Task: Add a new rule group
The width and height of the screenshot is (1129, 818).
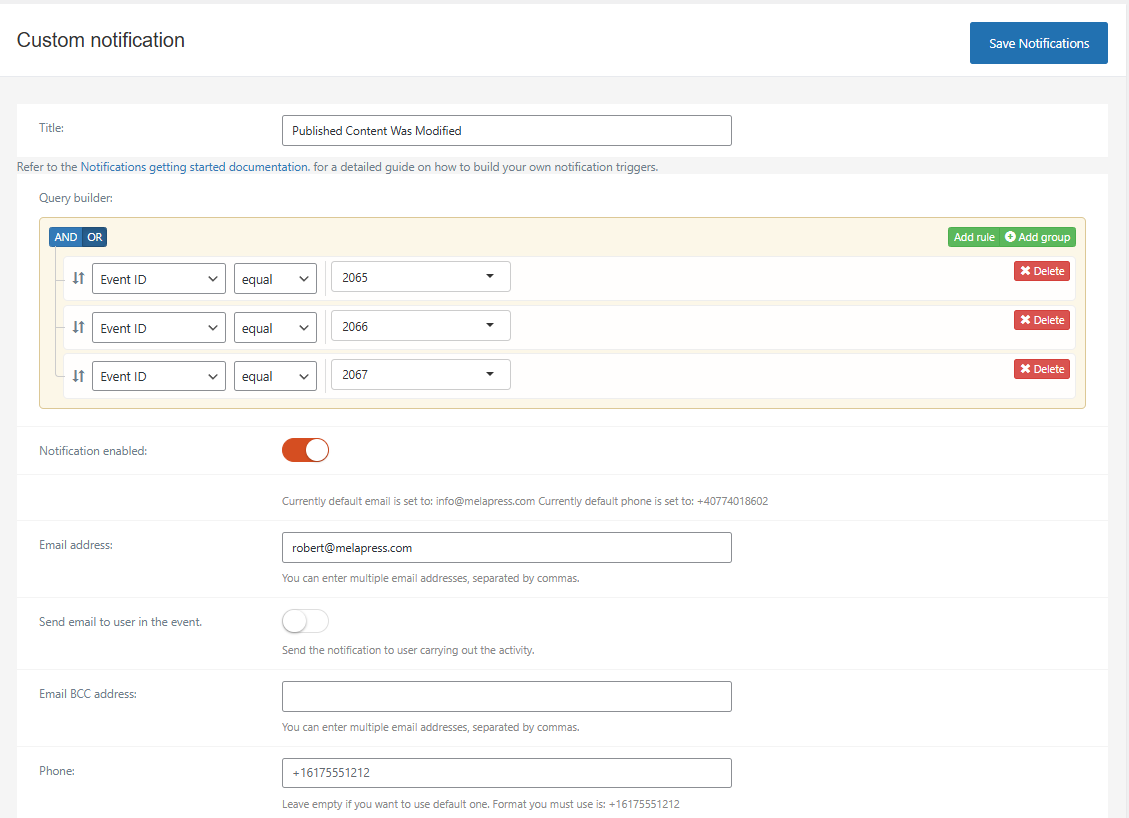Action: [x=1038, y=237]
